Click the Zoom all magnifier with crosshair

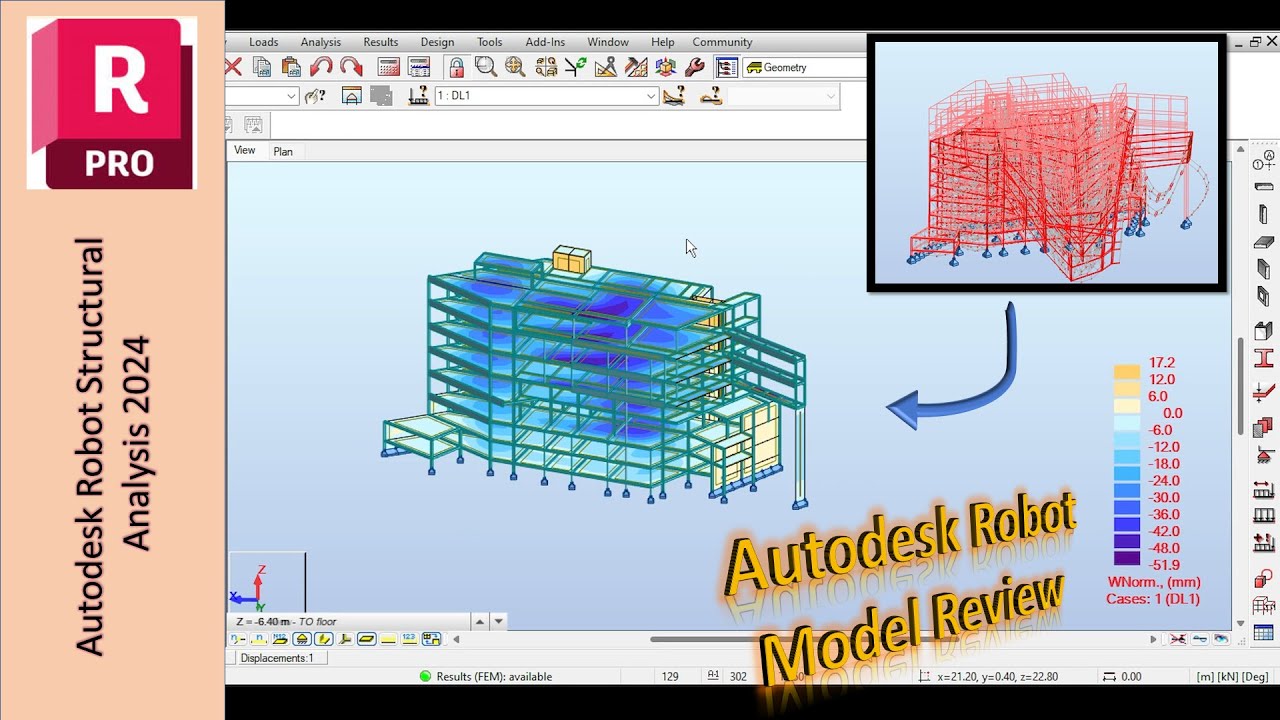point(515,67)
